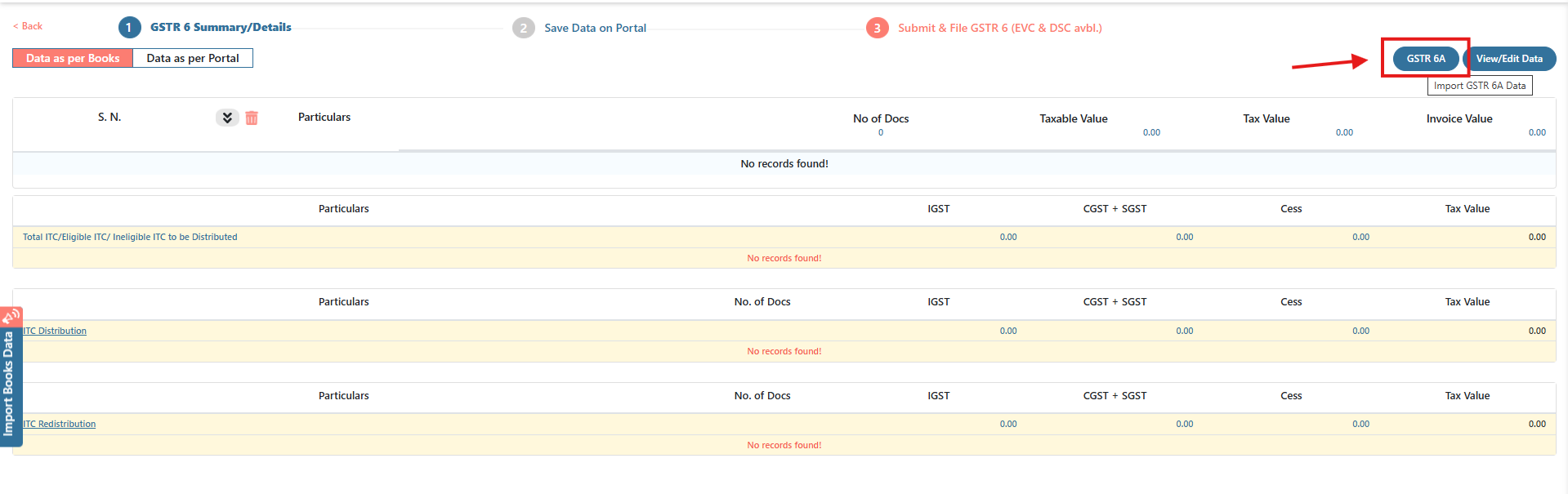The height and width of the screenshot is (494, 1568).
Task: Click the Taxable Value column header
Action: 1073,118
